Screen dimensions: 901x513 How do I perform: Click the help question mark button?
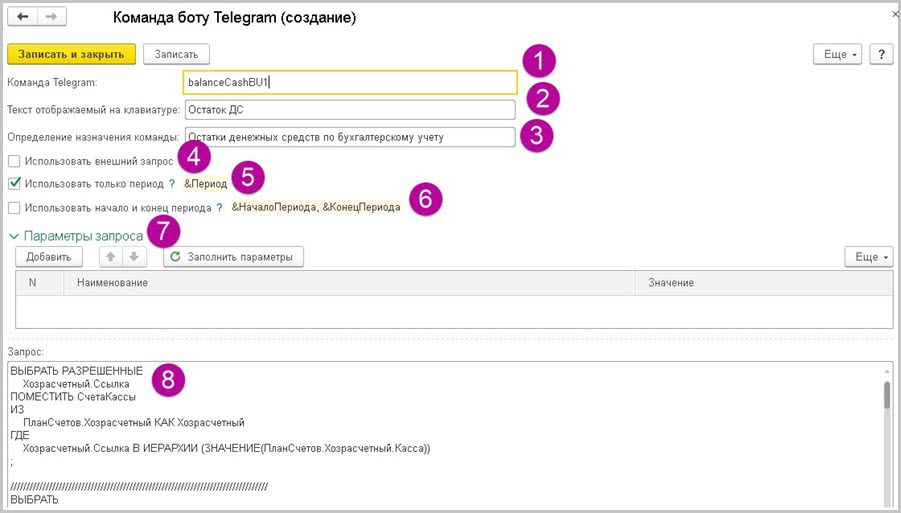pyautogui.click(x=881, y=54)
